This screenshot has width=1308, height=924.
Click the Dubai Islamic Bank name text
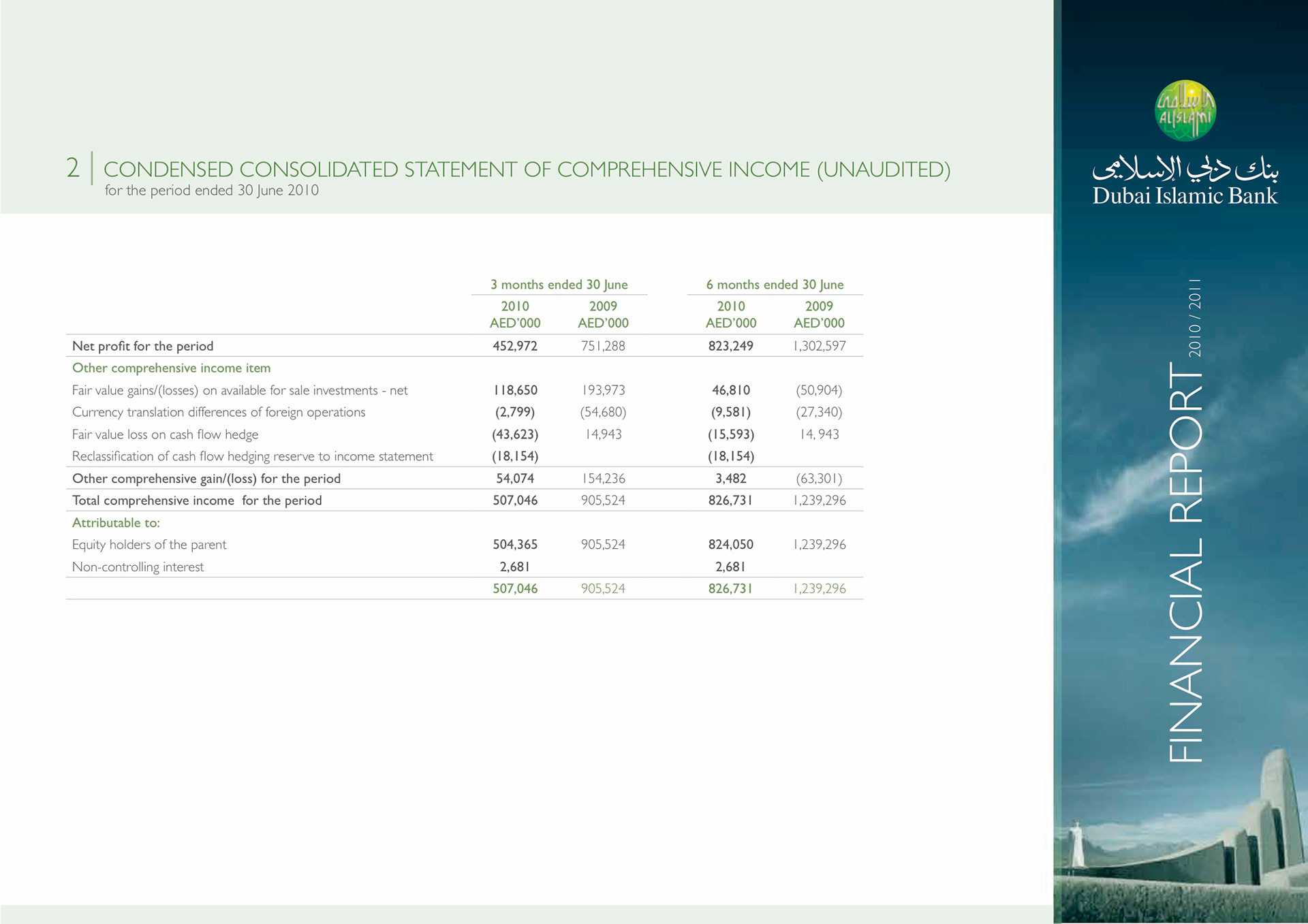(x=1185, y=196)
